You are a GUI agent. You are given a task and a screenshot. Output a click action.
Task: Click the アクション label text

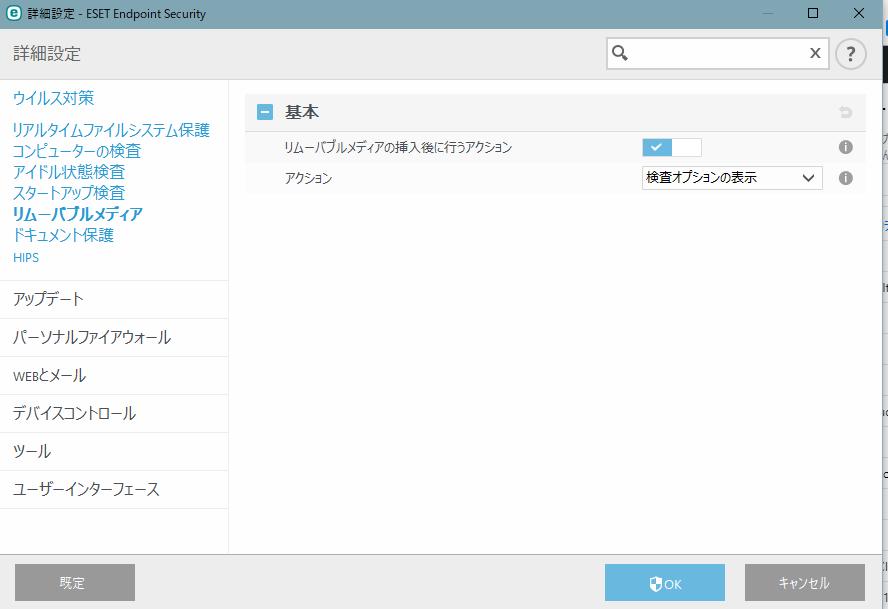coord(308,178)
